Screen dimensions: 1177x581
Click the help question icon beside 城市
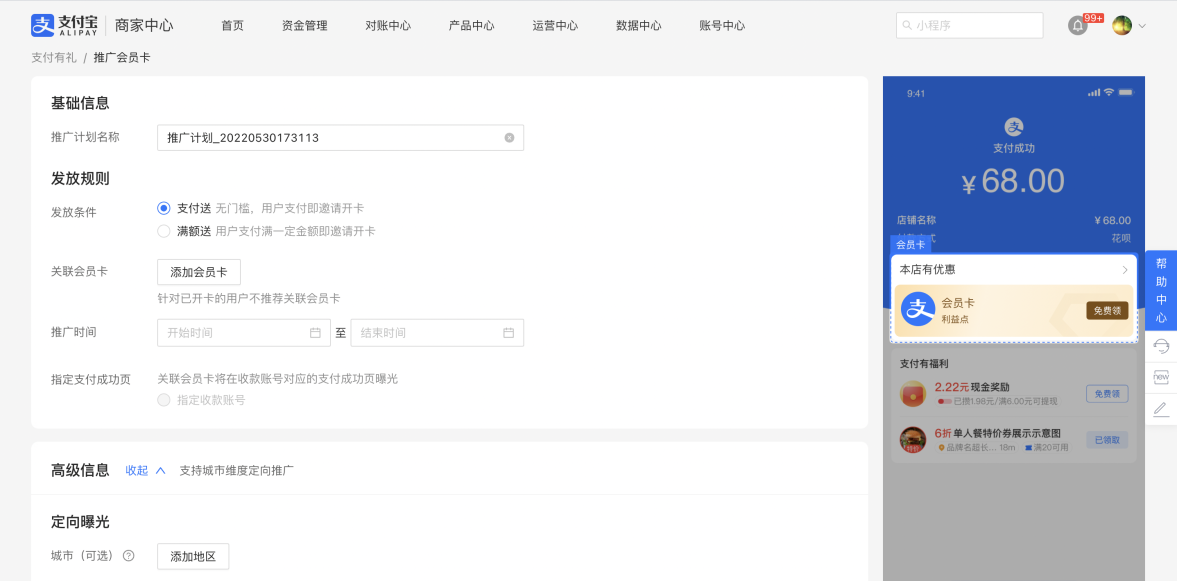(x=128, y=556)
